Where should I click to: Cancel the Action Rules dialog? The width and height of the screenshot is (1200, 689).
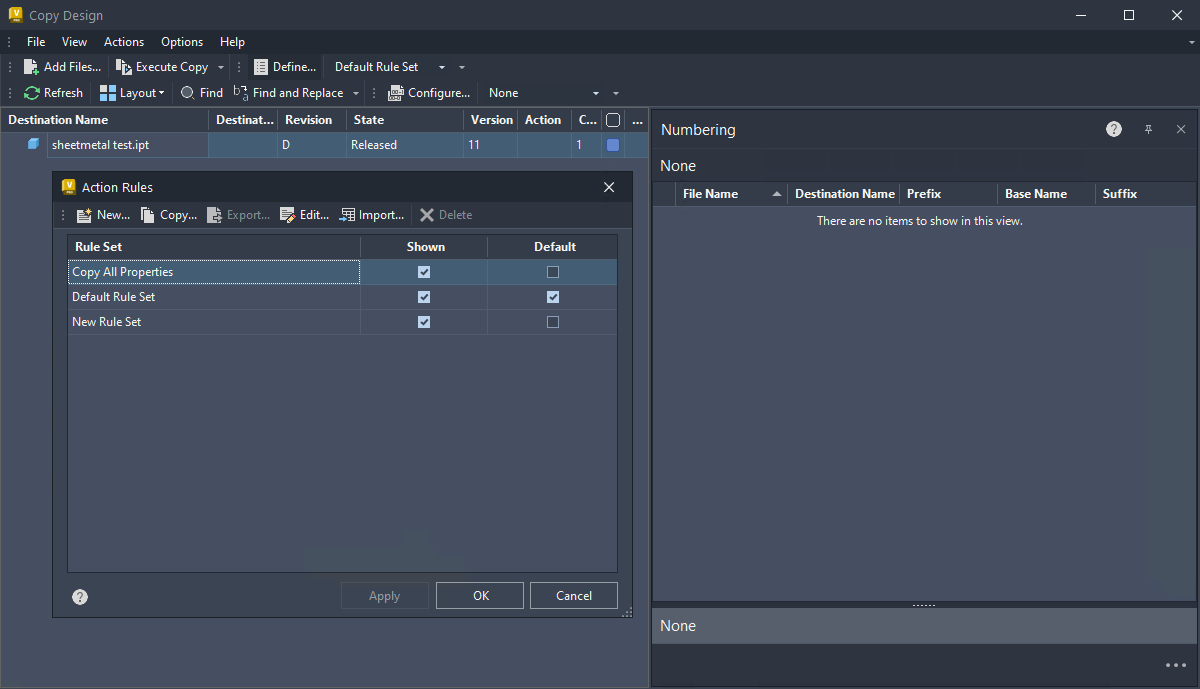[x=573, y=595]
